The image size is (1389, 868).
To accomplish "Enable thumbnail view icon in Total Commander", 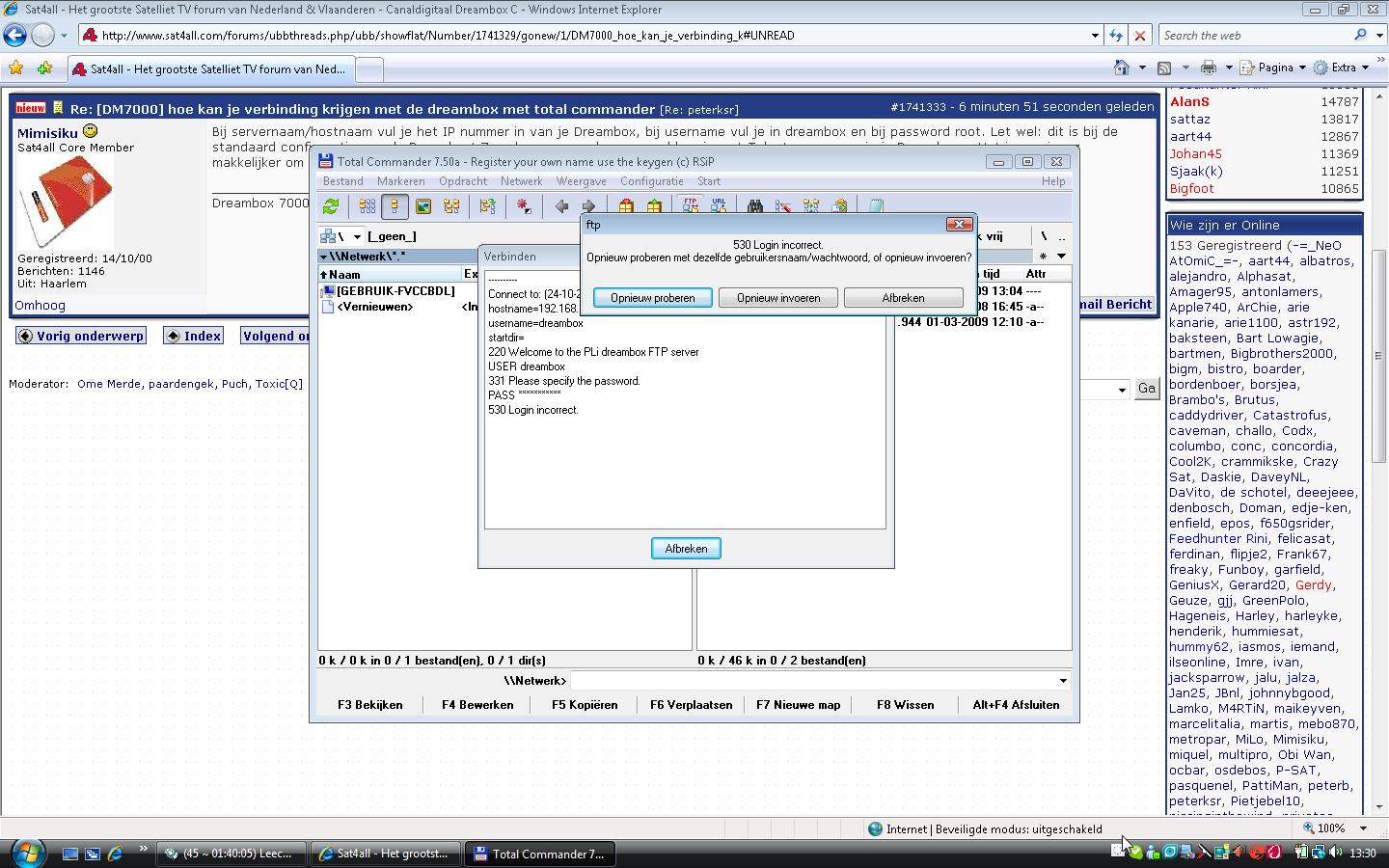I will pyautogui.click(x=422, y=205).
